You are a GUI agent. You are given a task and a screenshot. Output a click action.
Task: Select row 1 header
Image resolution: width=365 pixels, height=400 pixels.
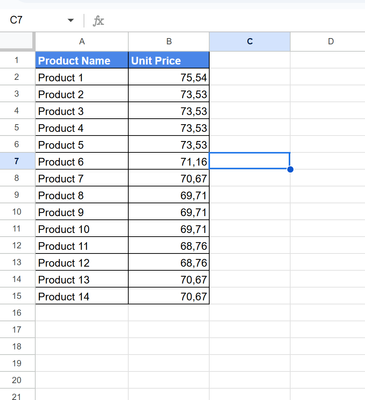click(17, 60)
